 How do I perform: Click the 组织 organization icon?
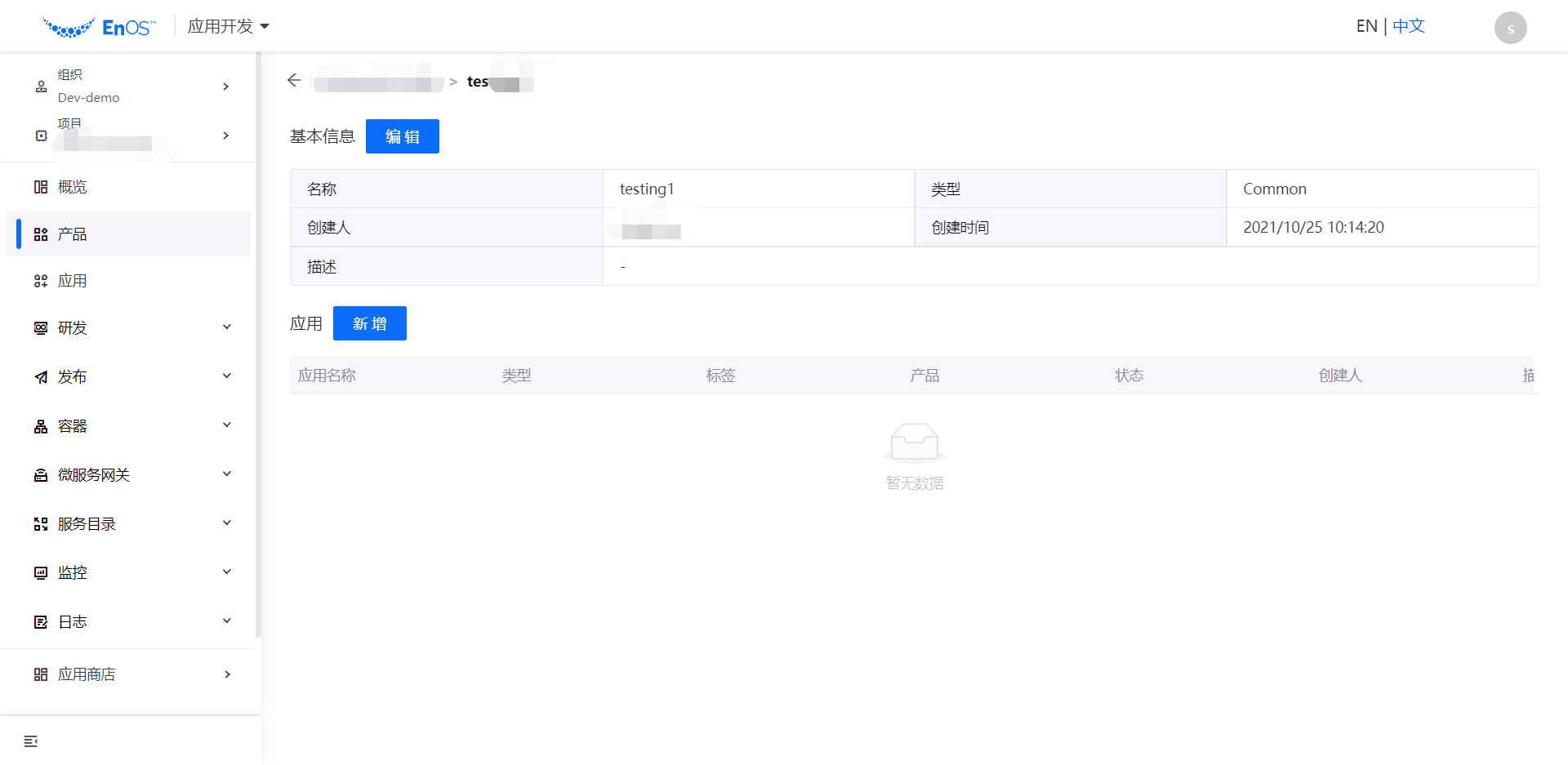point(41,87)
